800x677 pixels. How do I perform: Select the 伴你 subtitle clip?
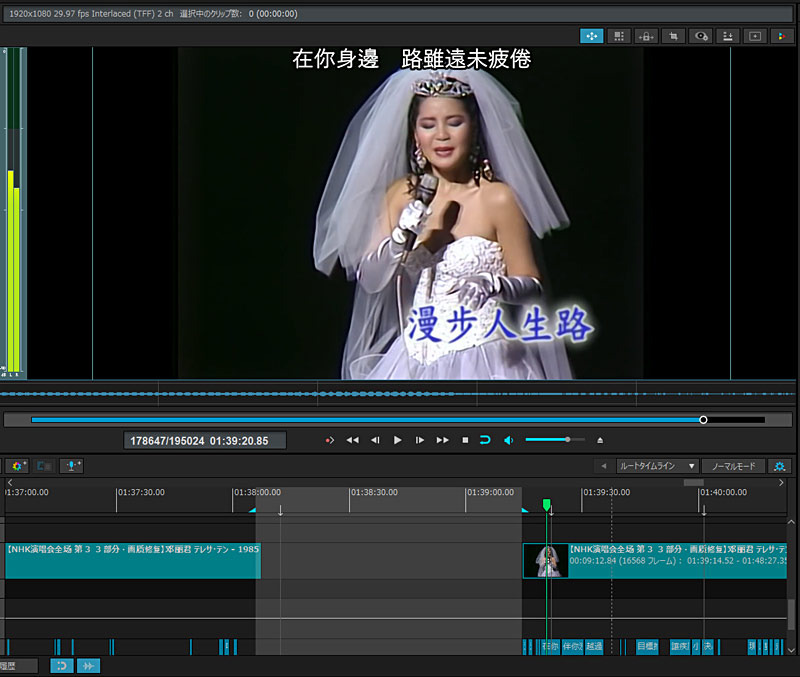572,647
